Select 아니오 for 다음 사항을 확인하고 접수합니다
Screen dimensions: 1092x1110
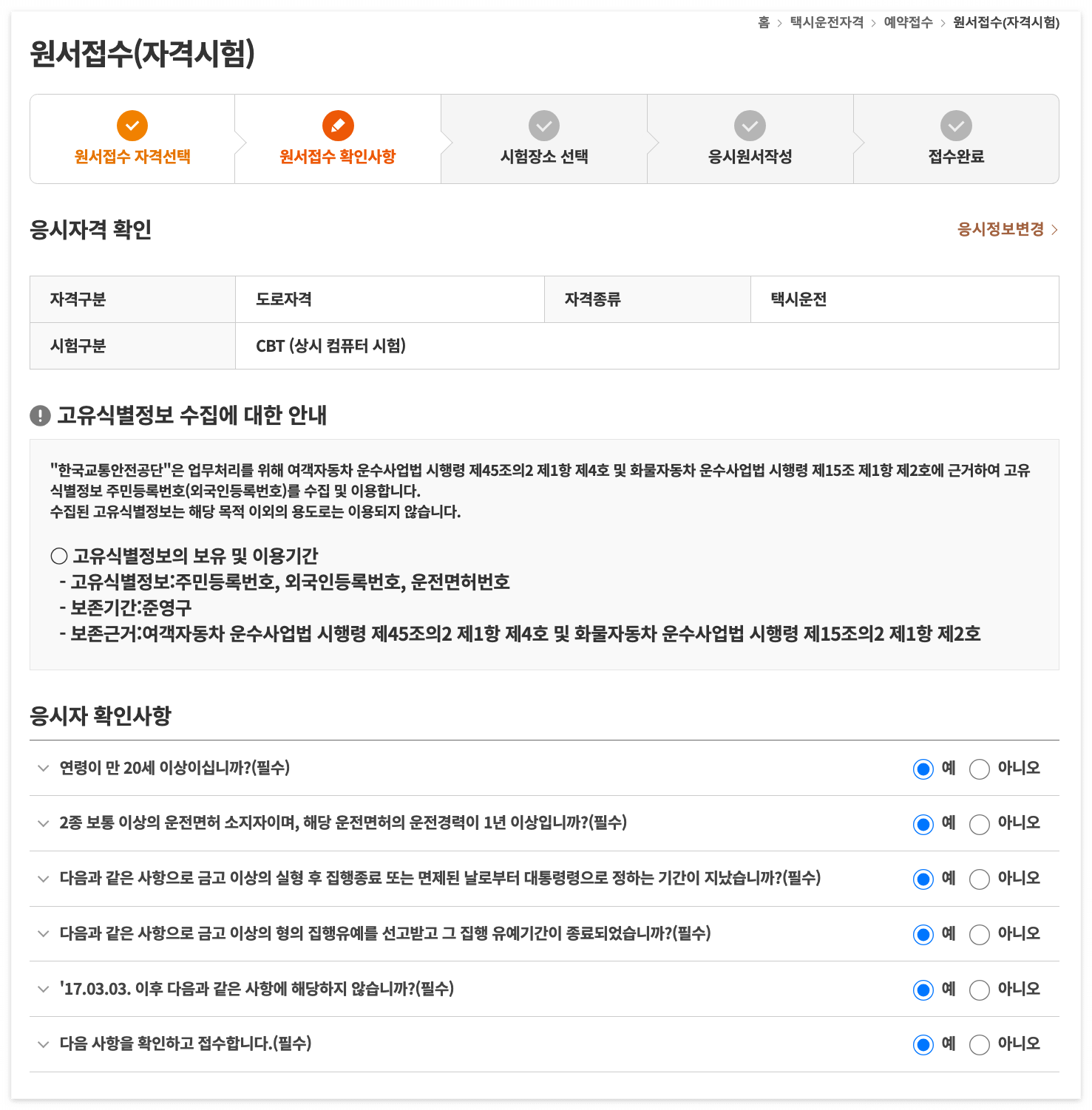click(x=980, y=1045)
